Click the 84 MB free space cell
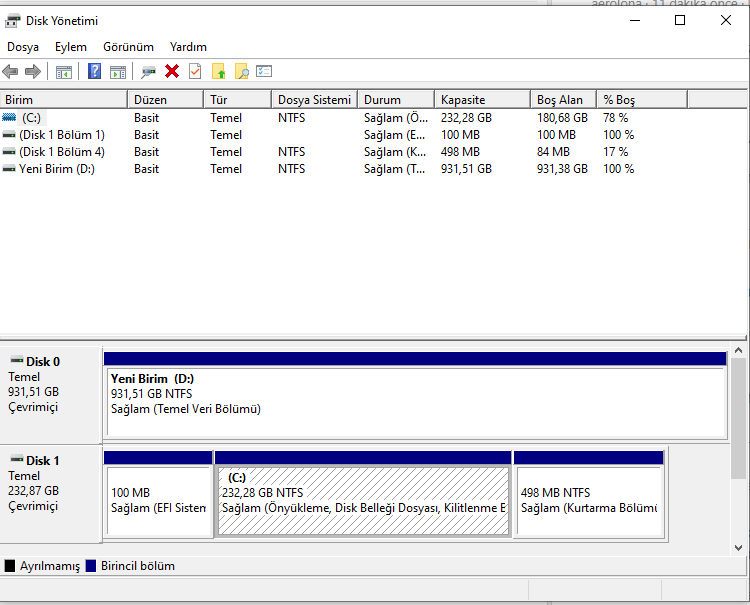Screen dimensions: 750x605 (x=553, y=152)
